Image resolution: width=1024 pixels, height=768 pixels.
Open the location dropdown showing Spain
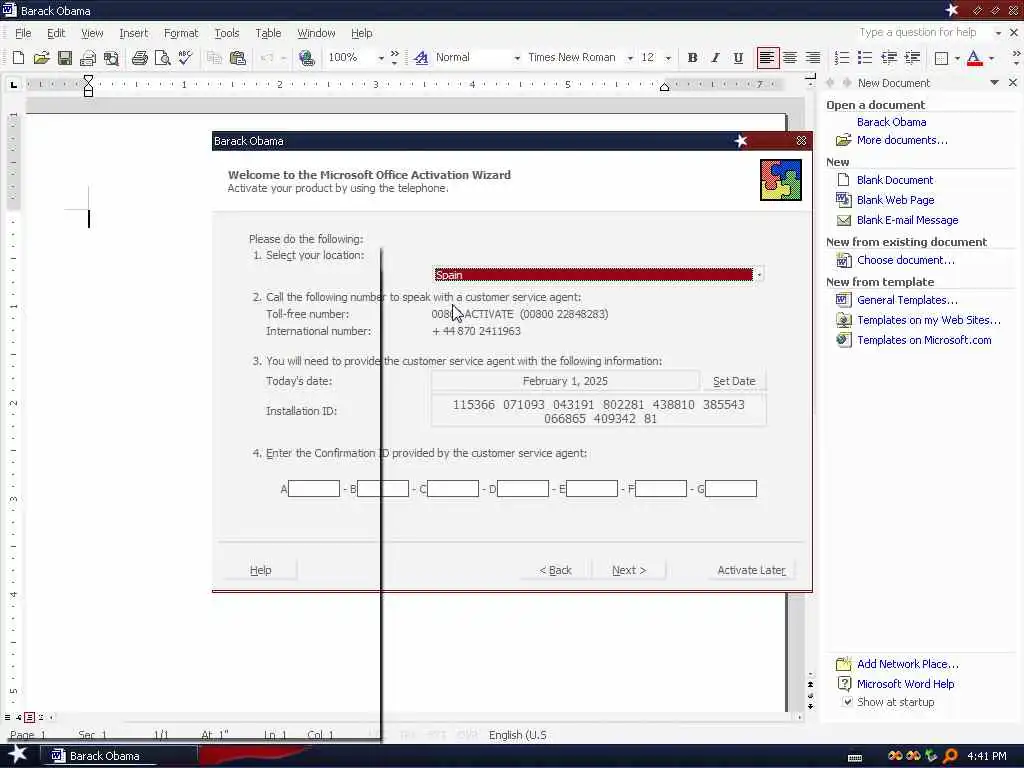pyautogui.click(x=759, y=275)
